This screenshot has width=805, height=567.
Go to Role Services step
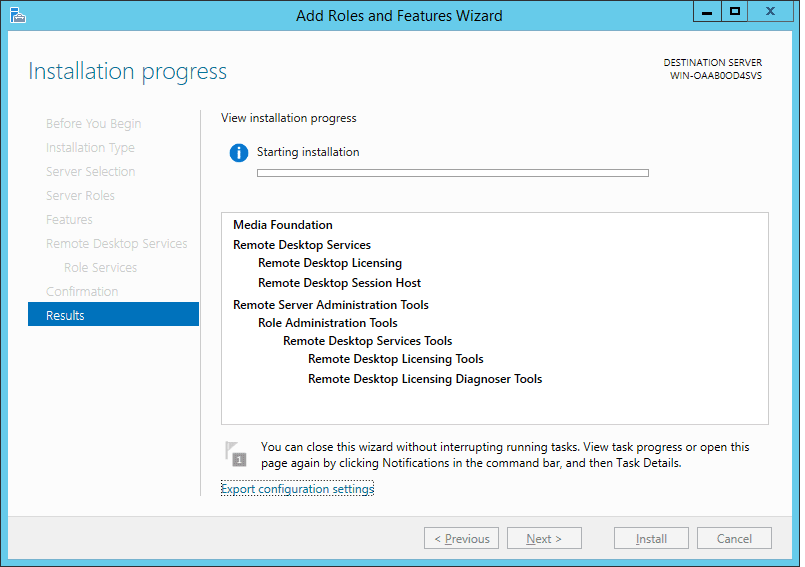coord(101,267)
